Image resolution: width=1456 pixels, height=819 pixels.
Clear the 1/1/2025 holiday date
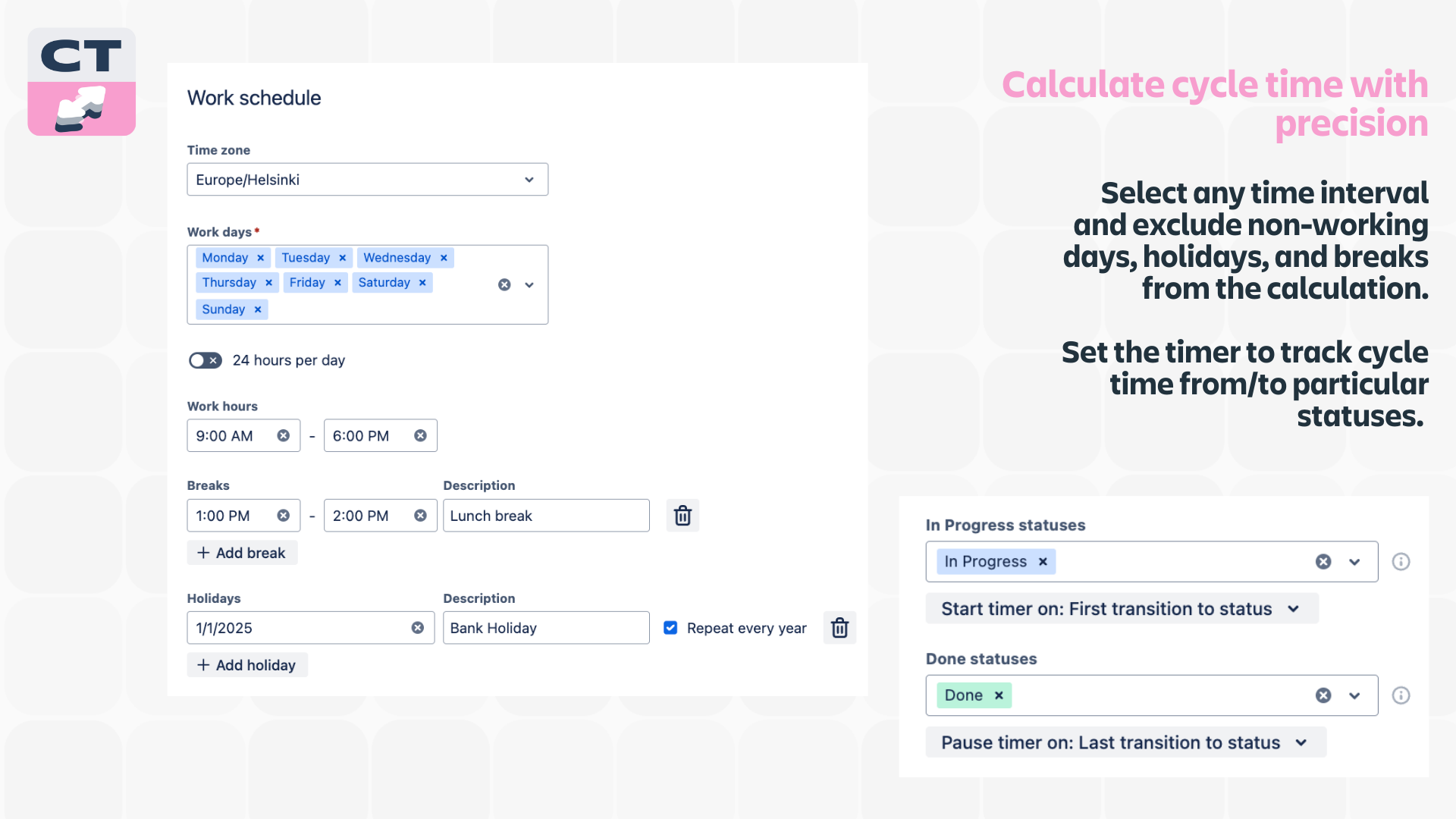click(x=417, y=627)
